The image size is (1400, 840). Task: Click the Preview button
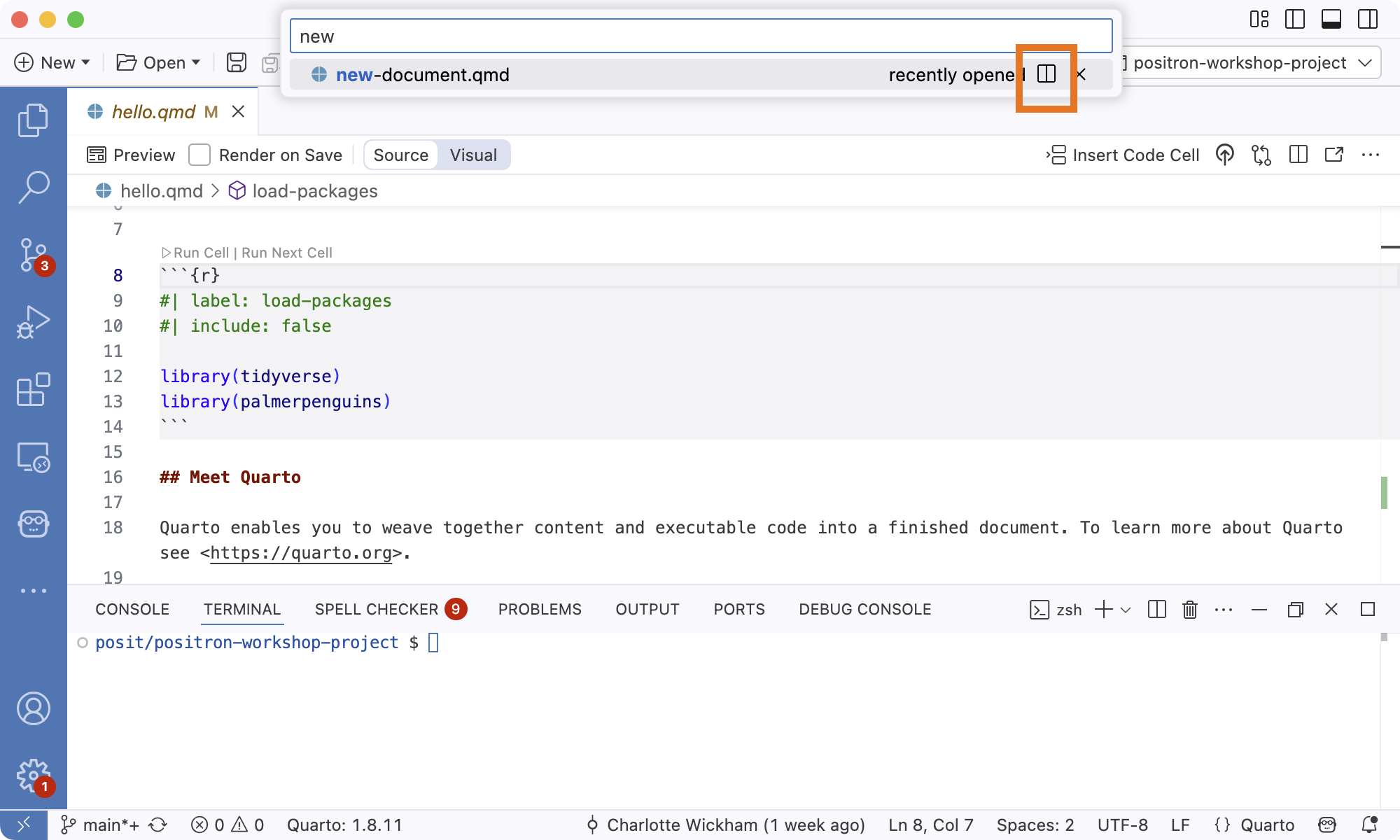(x=131, y=155)
